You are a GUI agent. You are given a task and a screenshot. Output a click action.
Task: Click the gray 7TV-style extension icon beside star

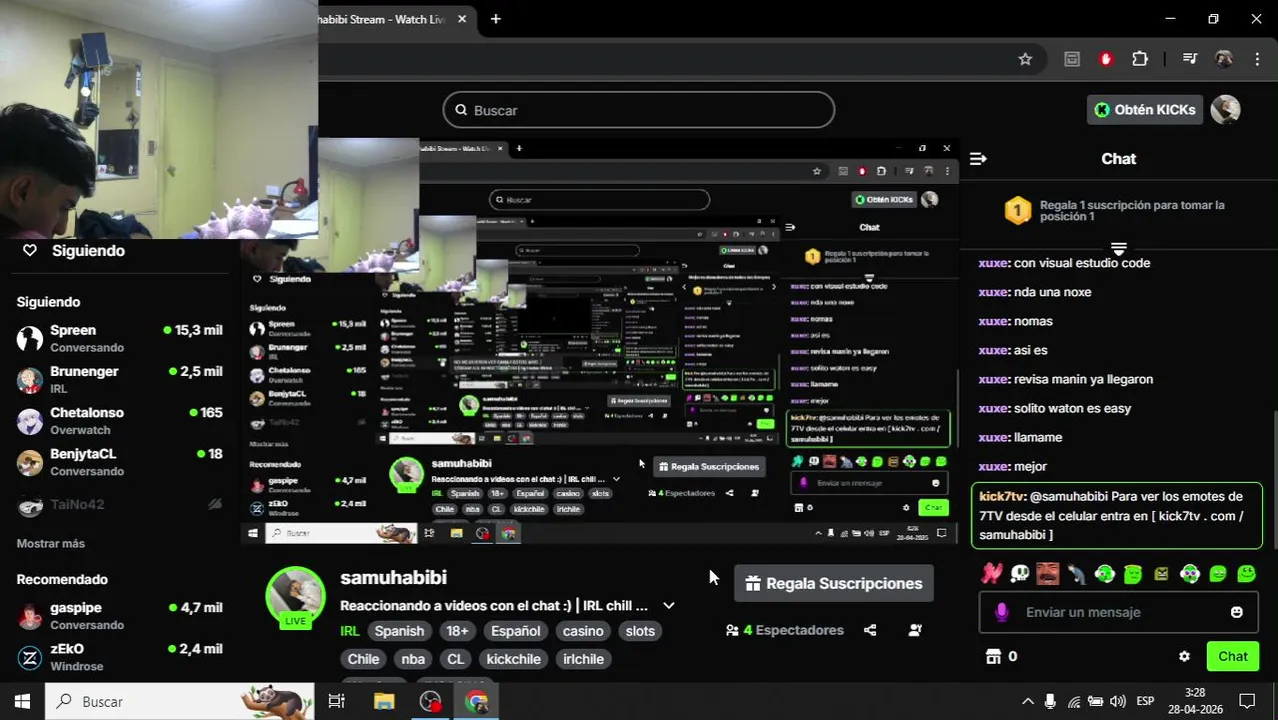coord(1072,59)
